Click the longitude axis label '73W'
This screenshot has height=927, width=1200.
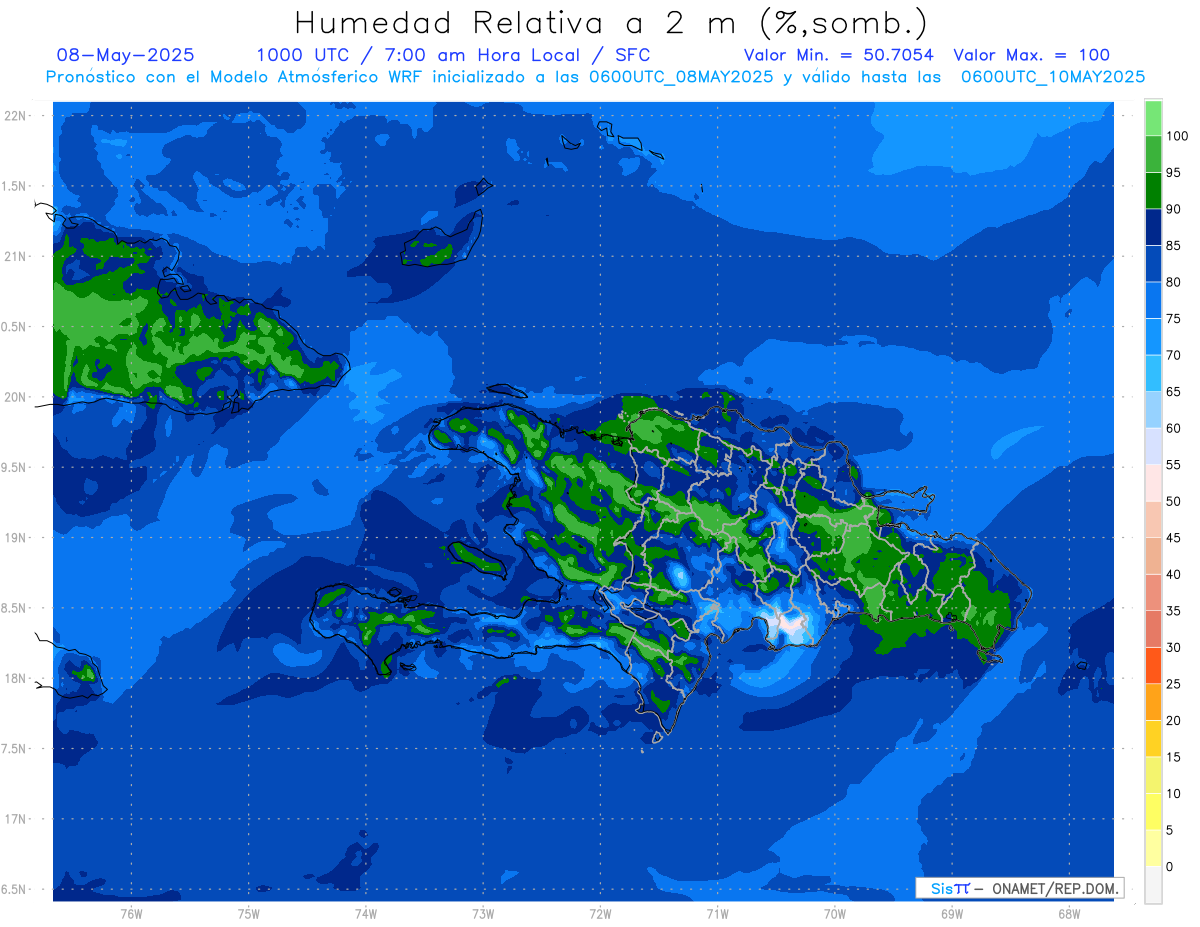(x=483, y=913)
